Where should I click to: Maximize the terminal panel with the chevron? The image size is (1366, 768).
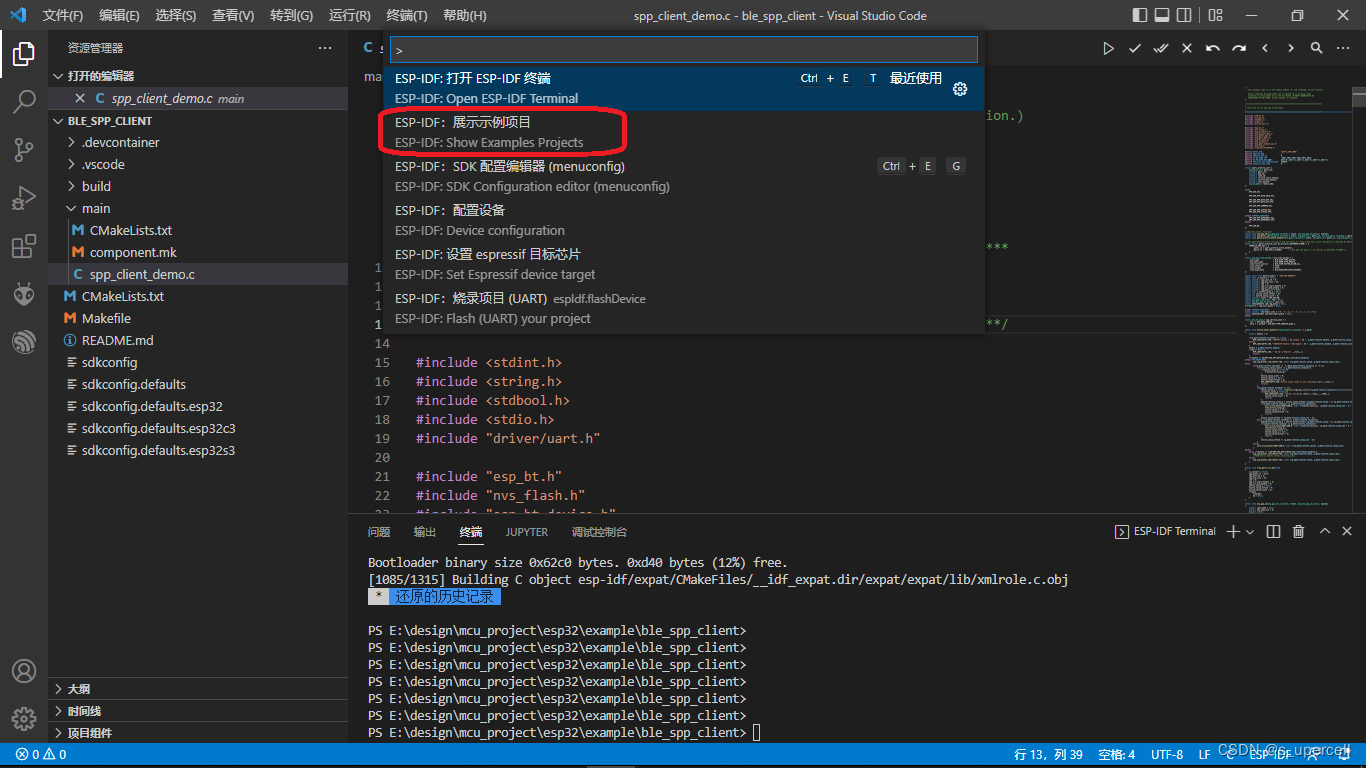tap(1325, 532)
